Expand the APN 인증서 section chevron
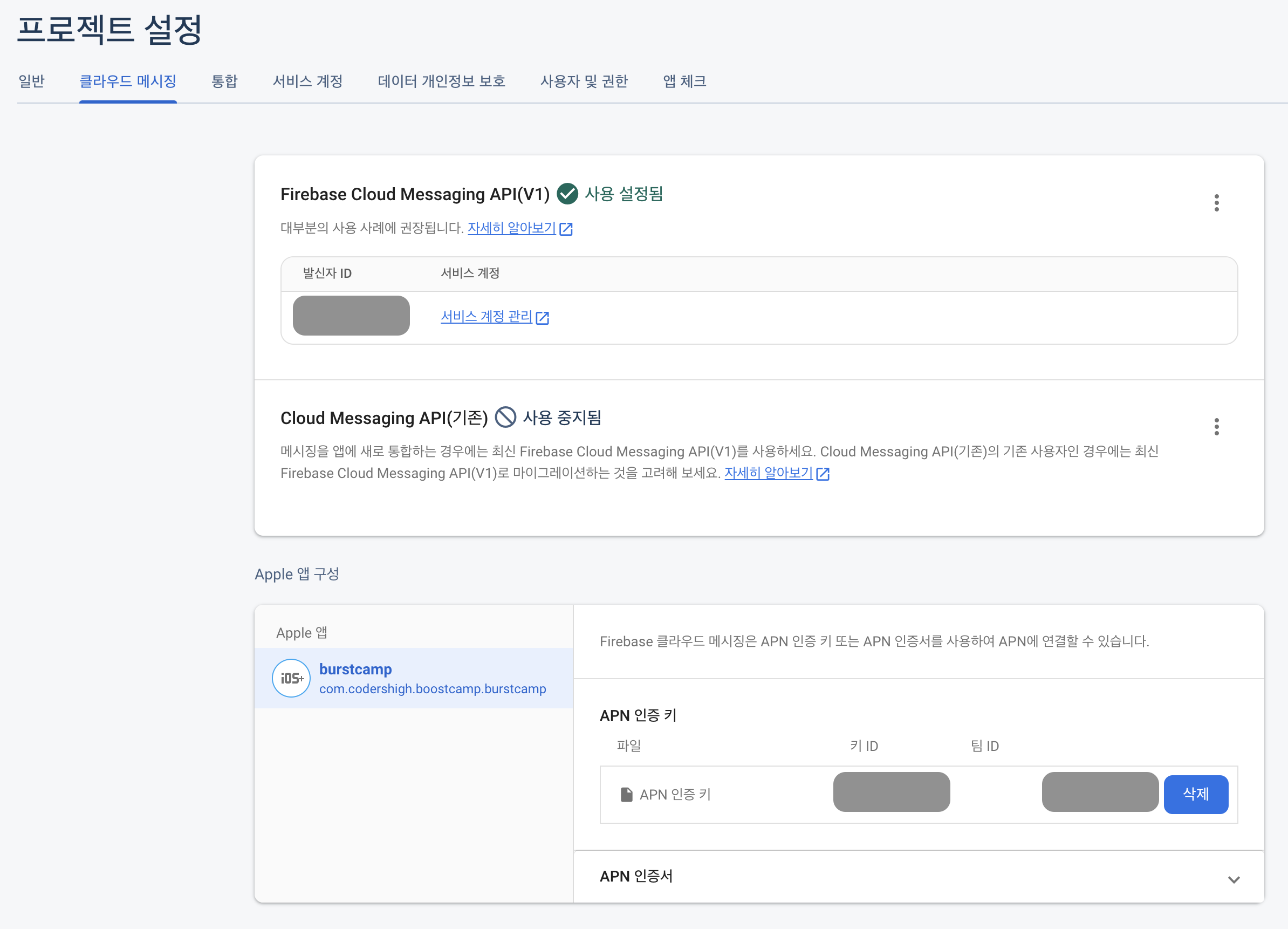1288x929 pixels. click(1234, 879)
